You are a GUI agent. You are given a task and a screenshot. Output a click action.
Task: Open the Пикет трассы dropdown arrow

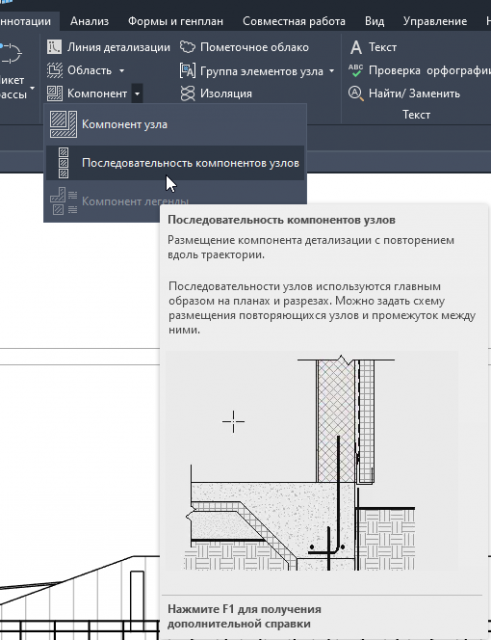pyautogui.click(x=32, y=88)
